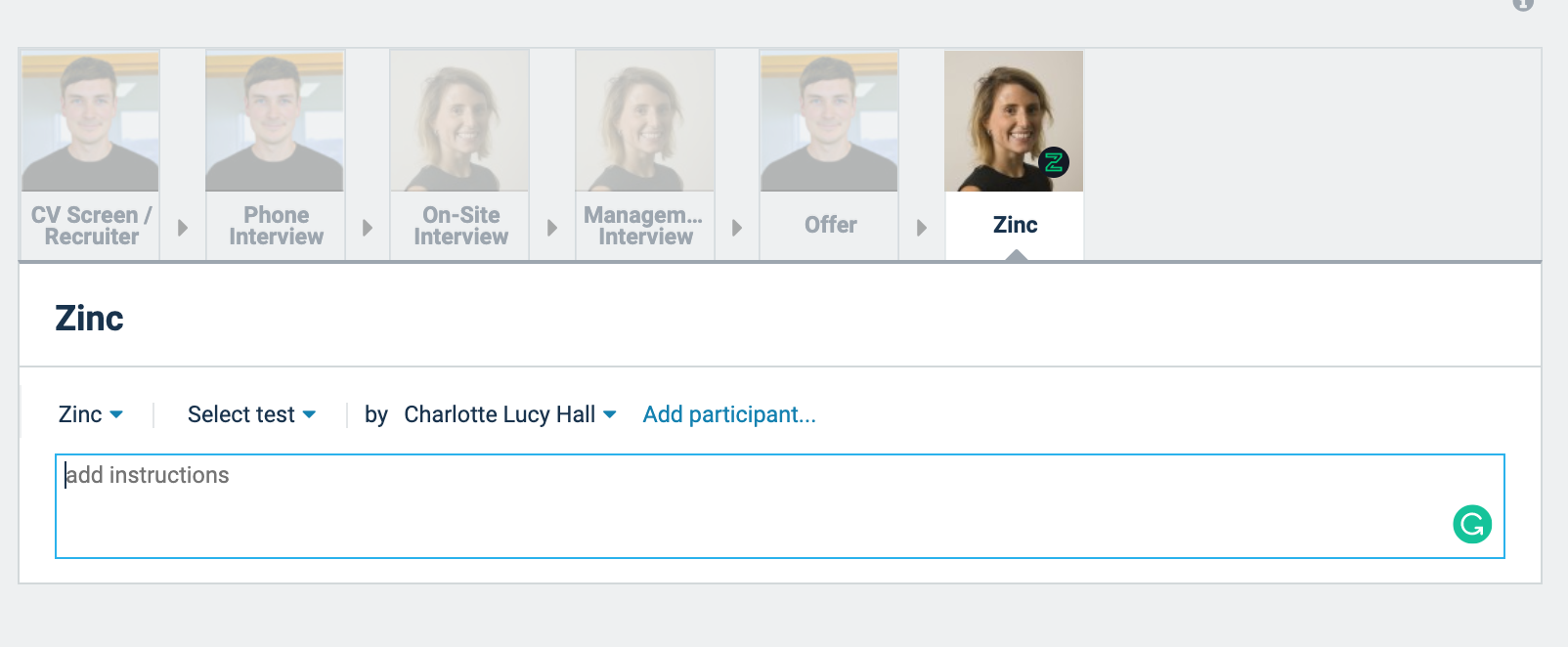This screenshot has width=1568, height=647.
Task: Open the Zinc provider dropdown
Action: pos(91,414)
